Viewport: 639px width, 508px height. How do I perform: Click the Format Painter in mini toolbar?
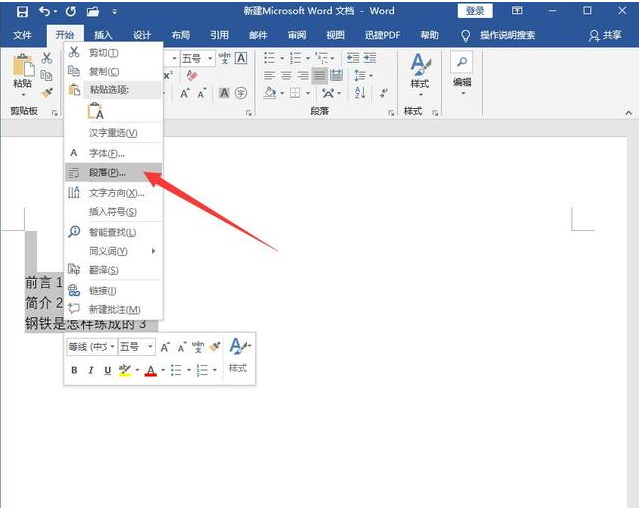tap(215, 347)
